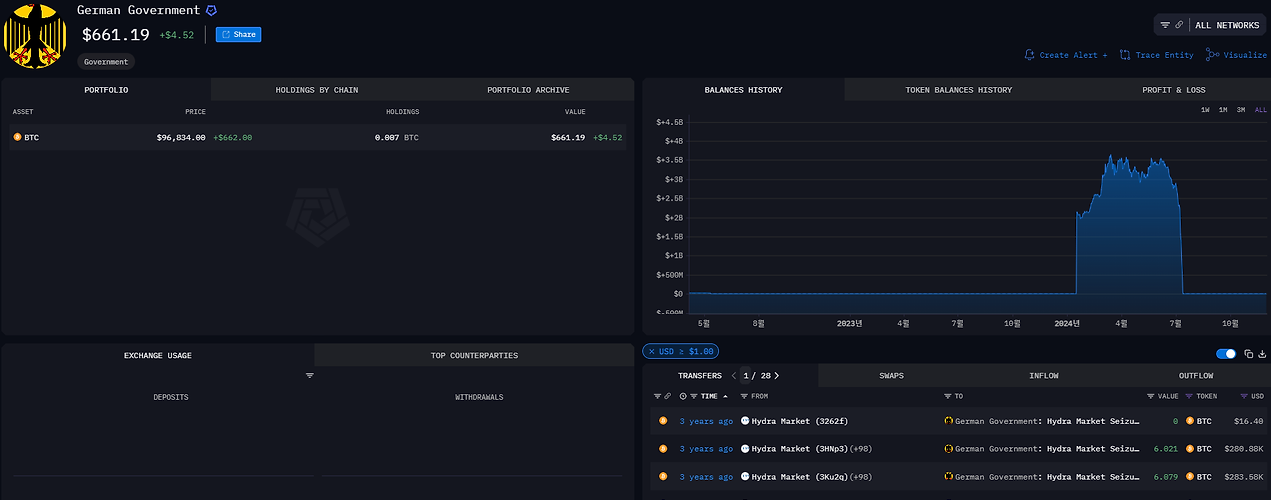Remove the USD ≥ $1.00 filter chip

(x=652, y=351)
